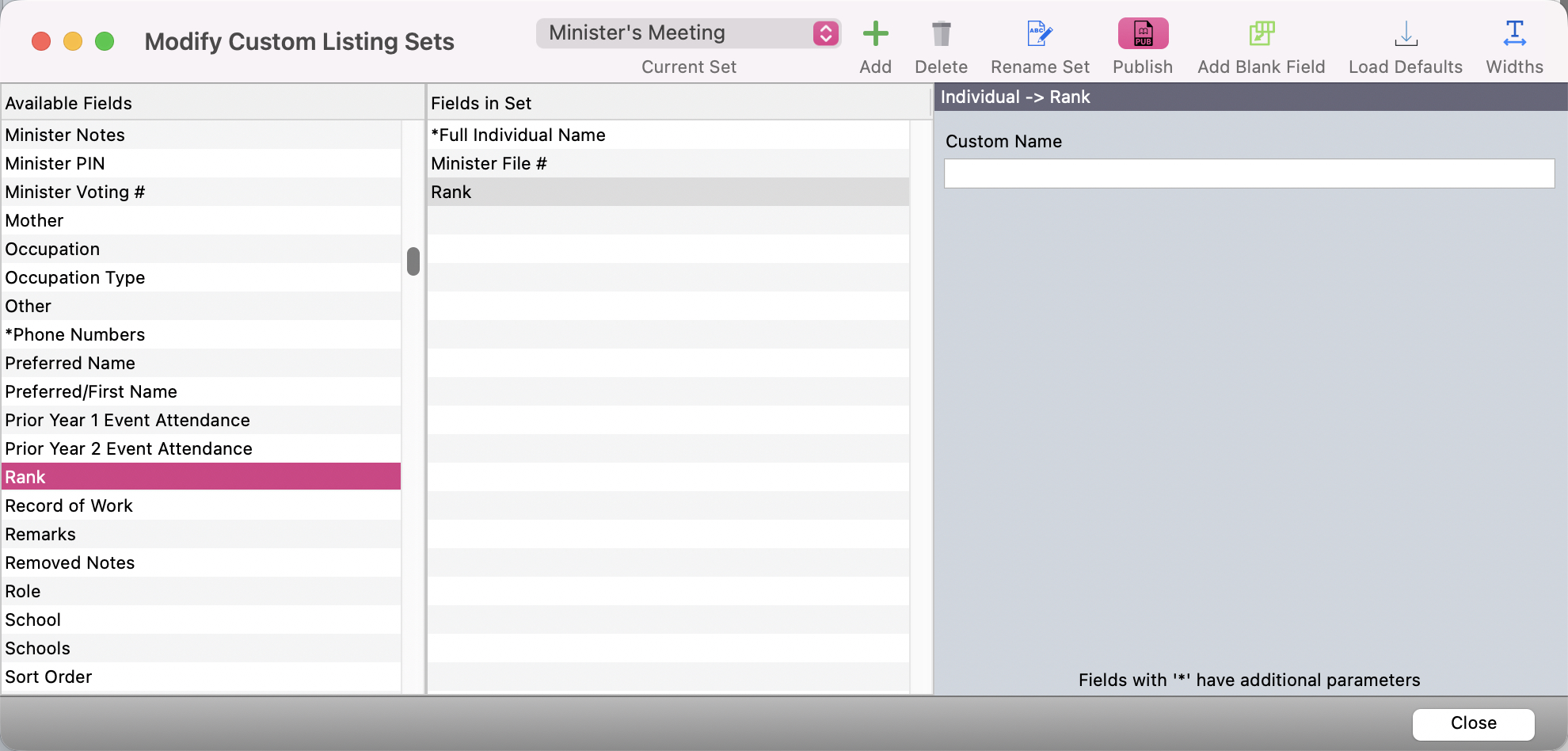Select Sort Order in Available Fields

[201, 677]
